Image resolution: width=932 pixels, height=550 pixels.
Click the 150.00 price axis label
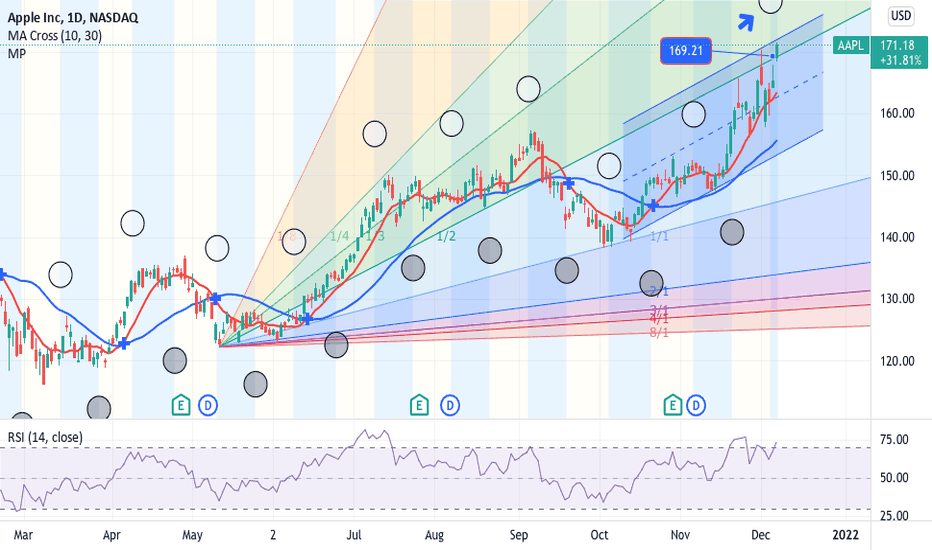[x=897, y=175]
